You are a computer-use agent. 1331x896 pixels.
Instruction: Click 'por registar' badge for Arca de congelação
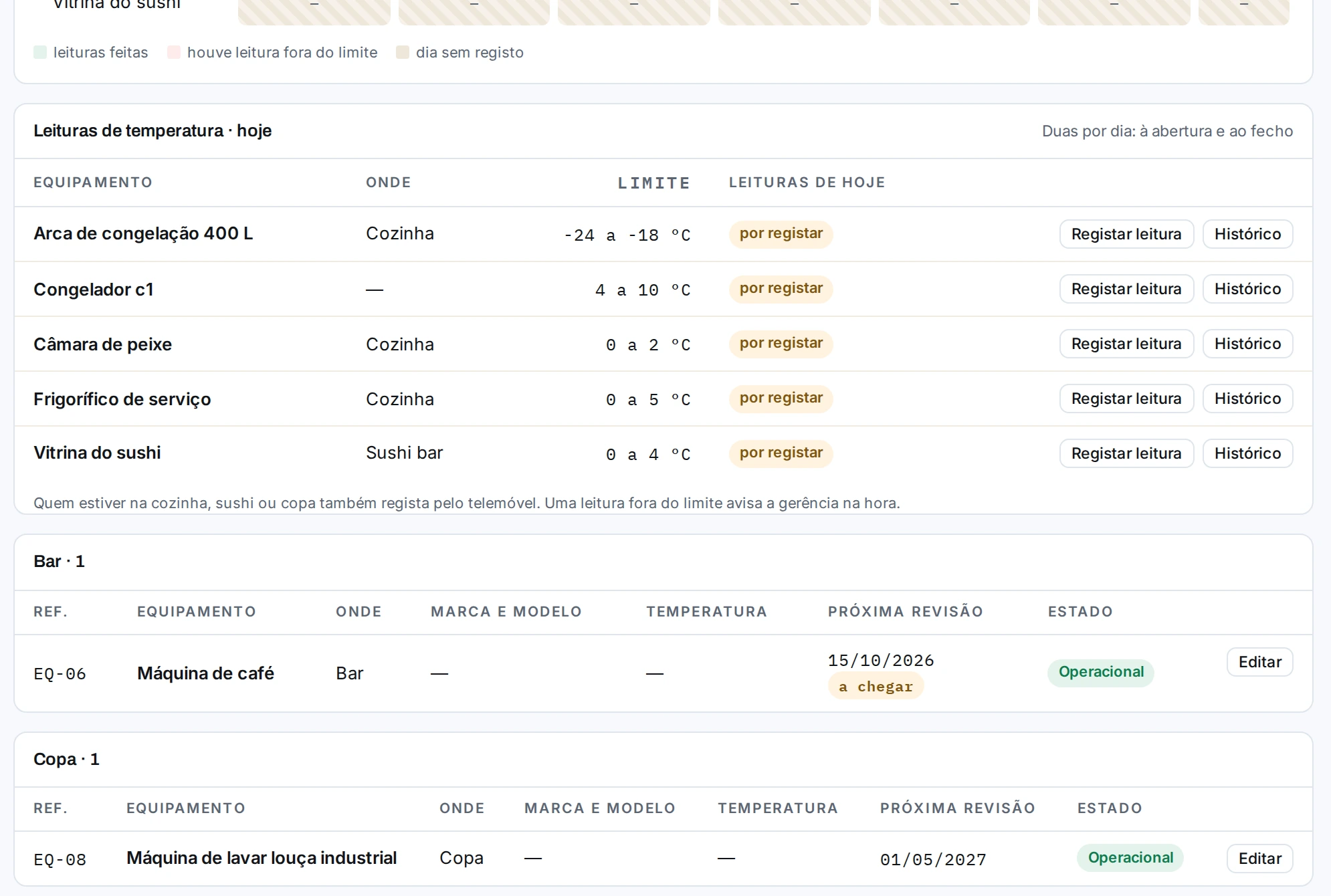[781, 234]
